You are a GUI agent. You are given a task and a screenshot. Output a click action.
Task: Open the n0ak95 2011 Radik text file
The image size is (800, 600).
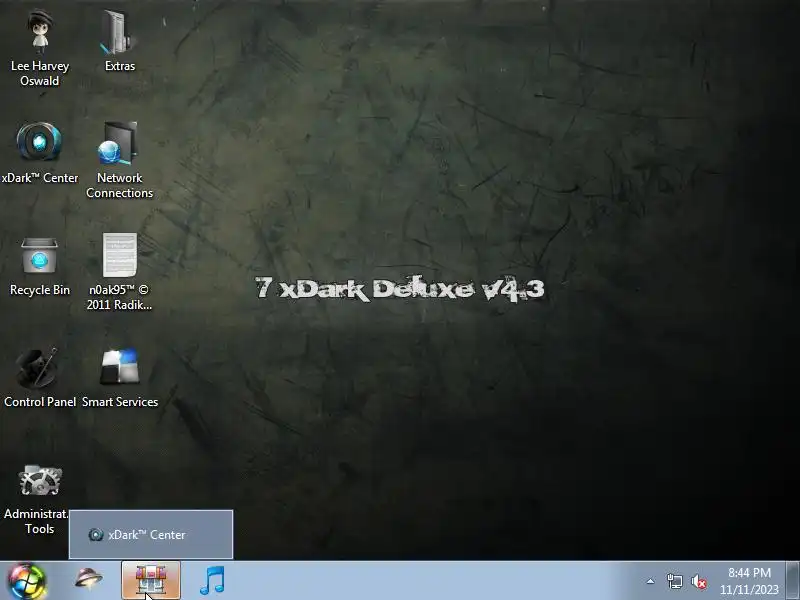(x=119, y=272)
